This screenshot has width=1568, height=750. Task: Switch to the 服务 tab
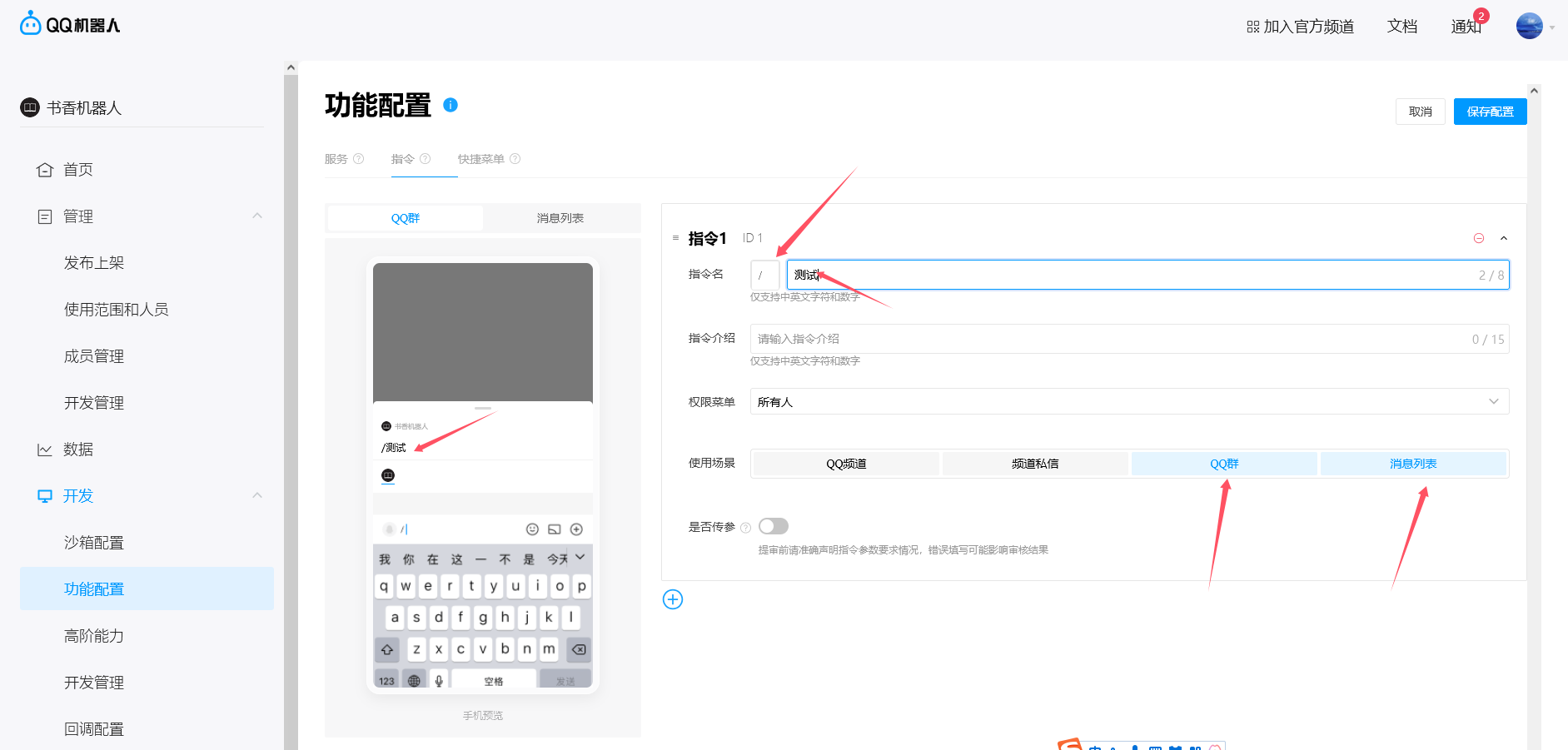(336, 159)
